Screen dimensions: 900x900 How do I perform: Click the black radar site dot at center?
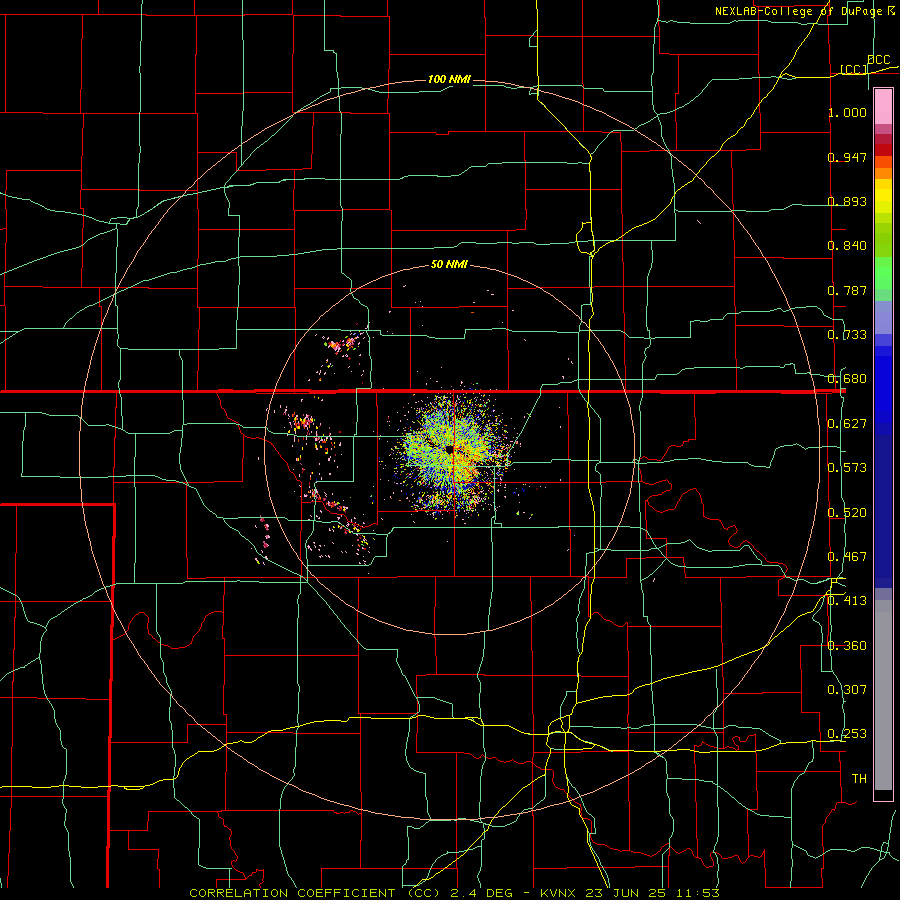click(x=449, y=449)
